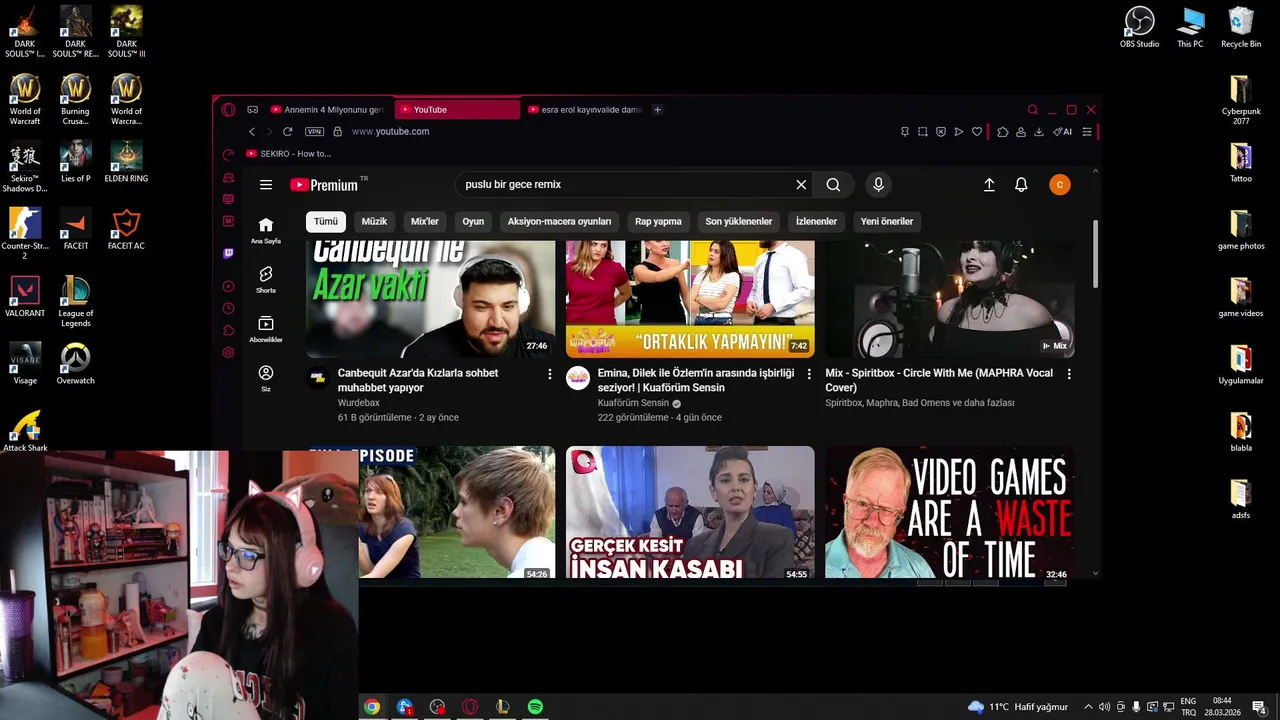Open History clock in Opera sidebar
1280x720 pixels.
228,308
